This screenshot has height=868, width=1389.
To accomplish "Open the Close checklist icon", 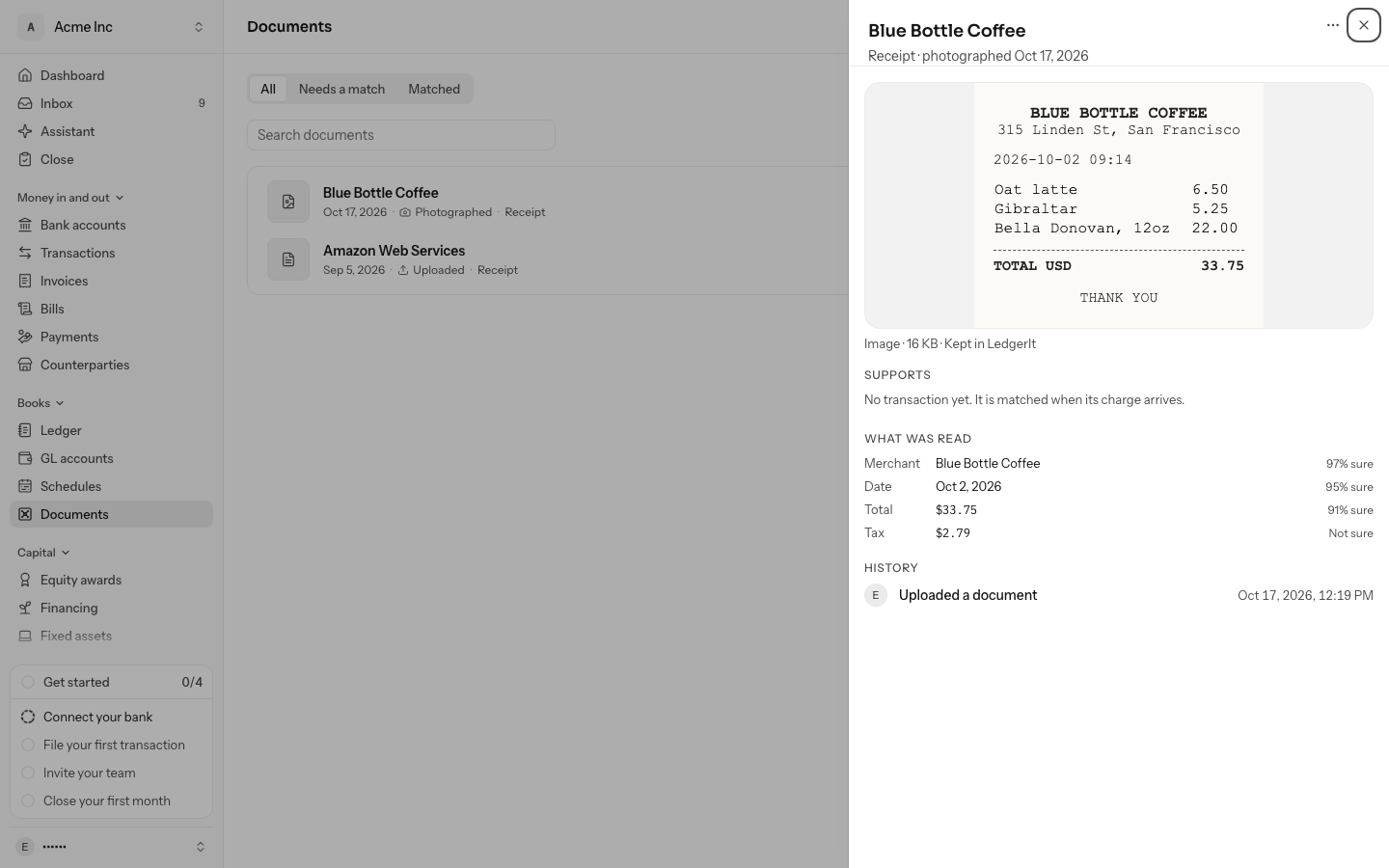I will [x=25, y=159].
